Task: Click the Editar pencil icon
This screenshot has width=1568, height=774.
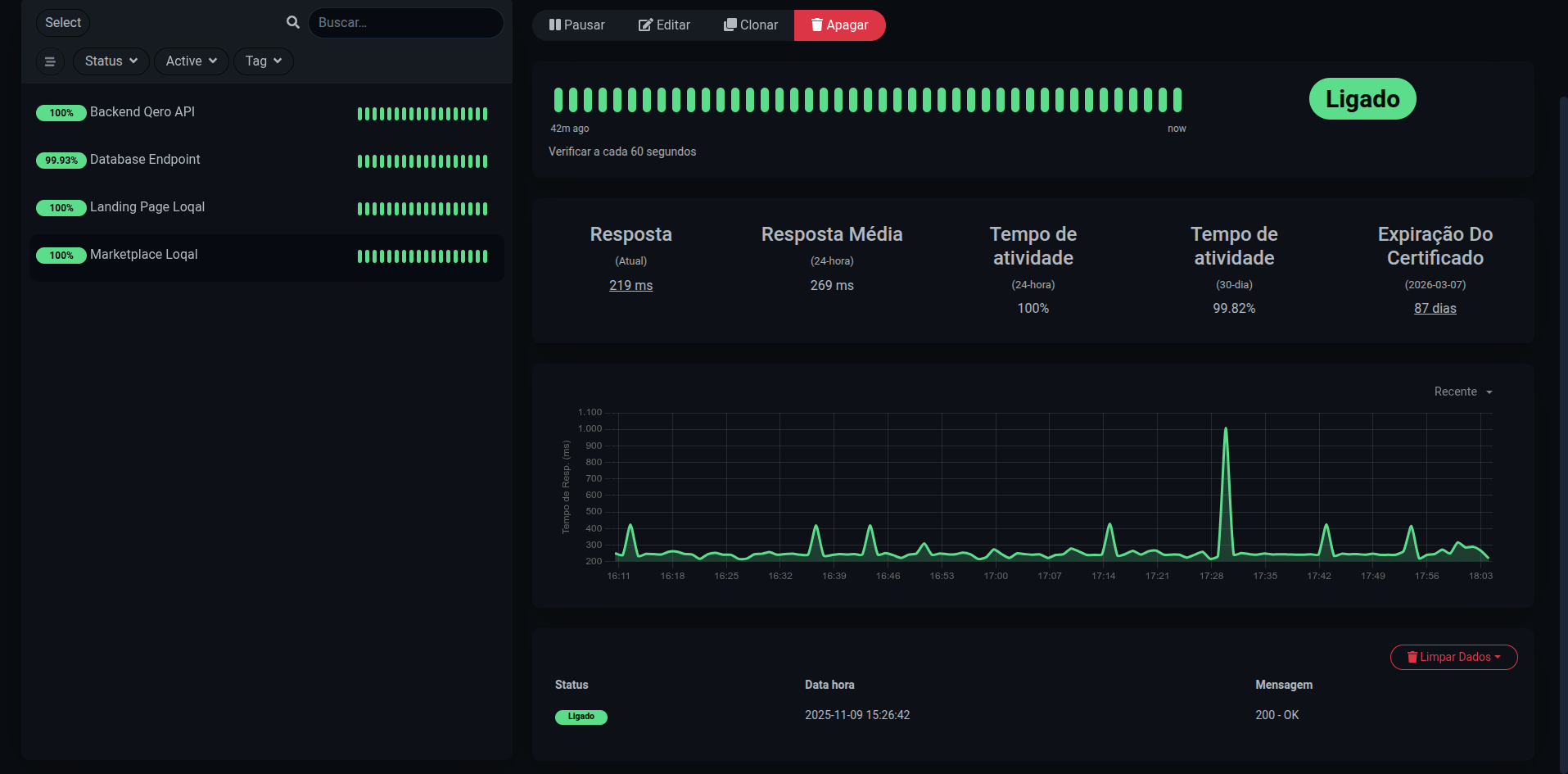Action: [x=644, y=25]
